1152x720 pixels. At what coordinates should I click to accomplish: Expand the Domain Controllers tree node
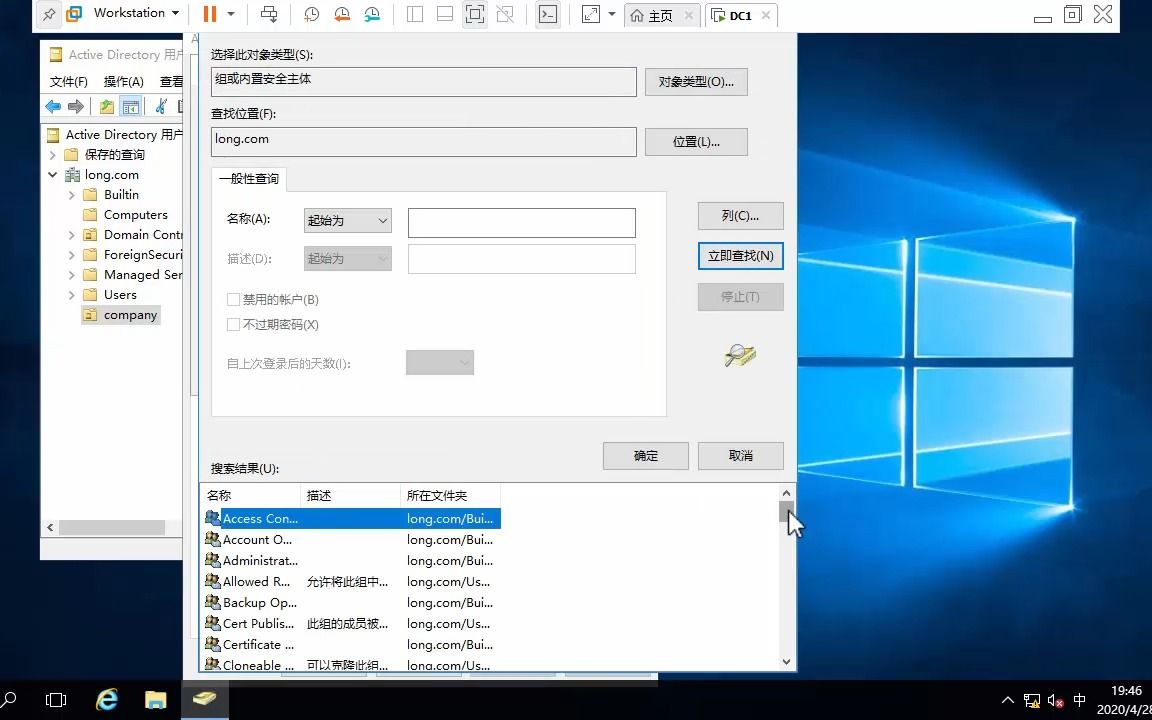click(x=71, y=235)
